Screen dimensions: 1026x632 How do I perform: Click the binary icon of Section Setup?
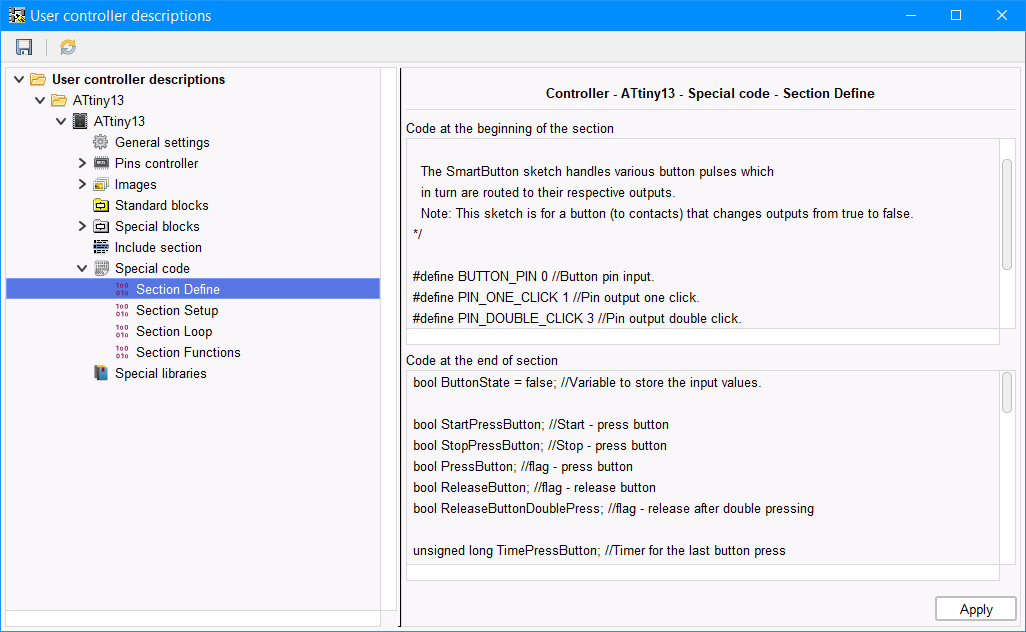point(122,310)
